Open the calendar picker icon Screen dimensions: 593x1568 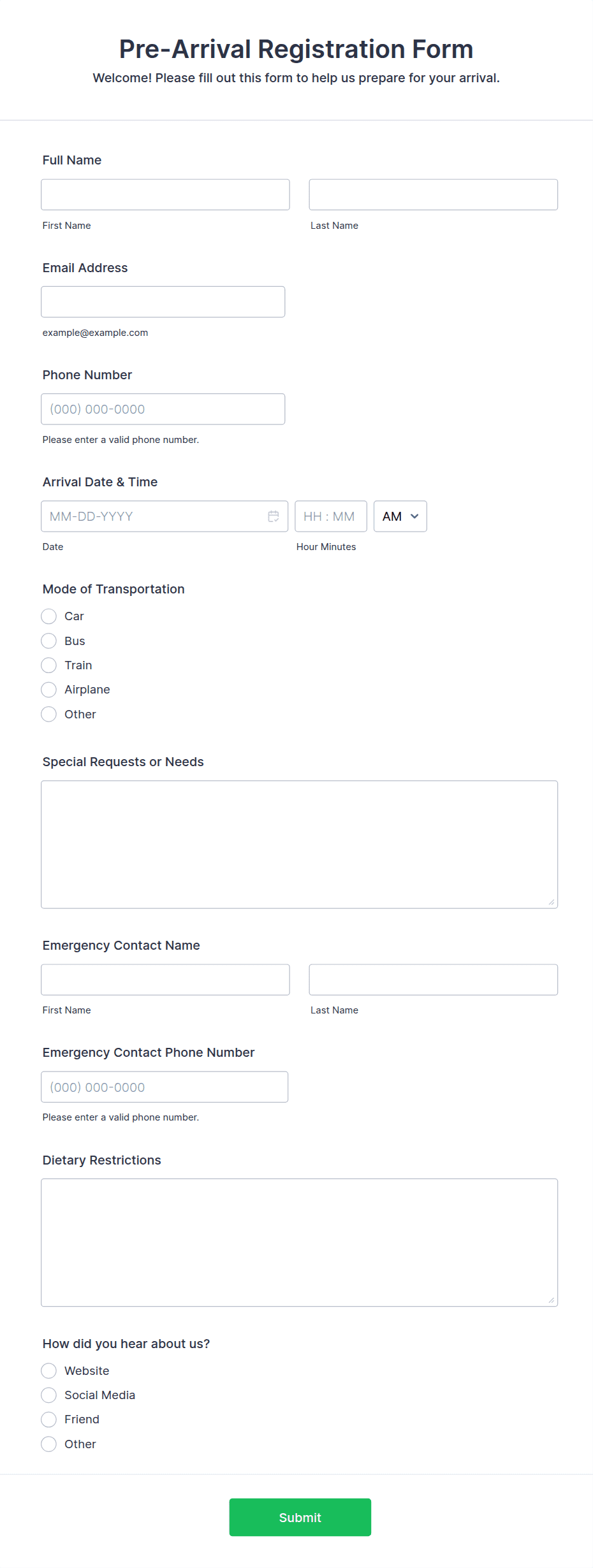pyautogui.click(x=273, y=516)
